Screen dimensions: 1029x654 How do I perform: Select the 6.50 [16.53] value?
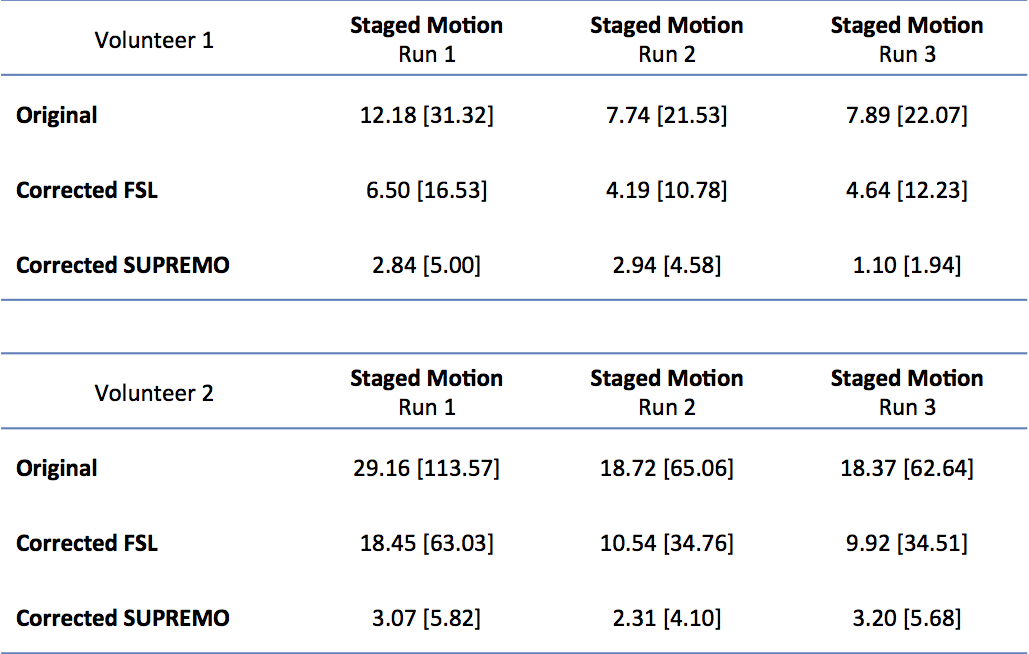(427, 190)
